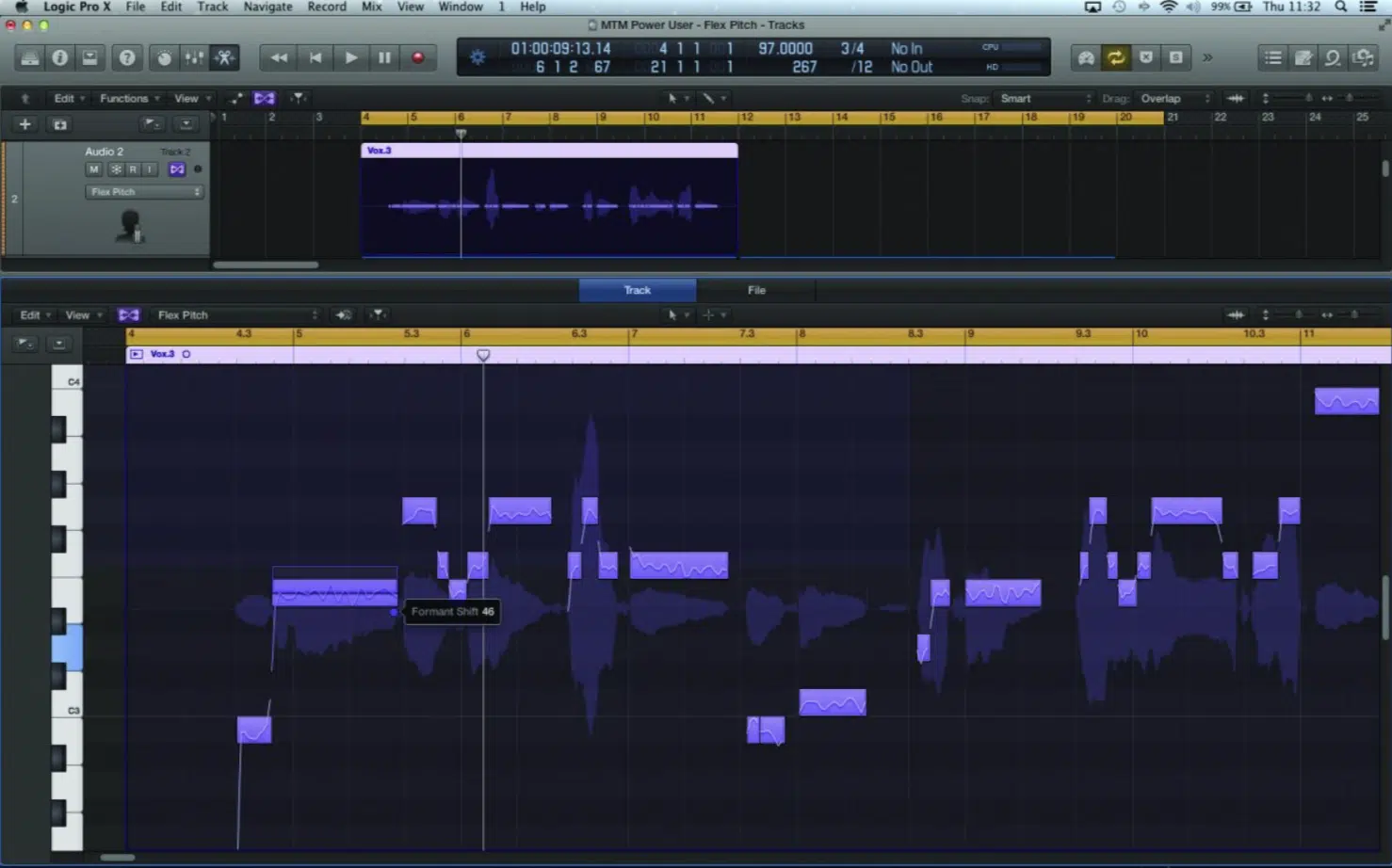This screenshot has height=868, width=1392.
Task: Toggle the toolbar display button
Action: [89, 58]
